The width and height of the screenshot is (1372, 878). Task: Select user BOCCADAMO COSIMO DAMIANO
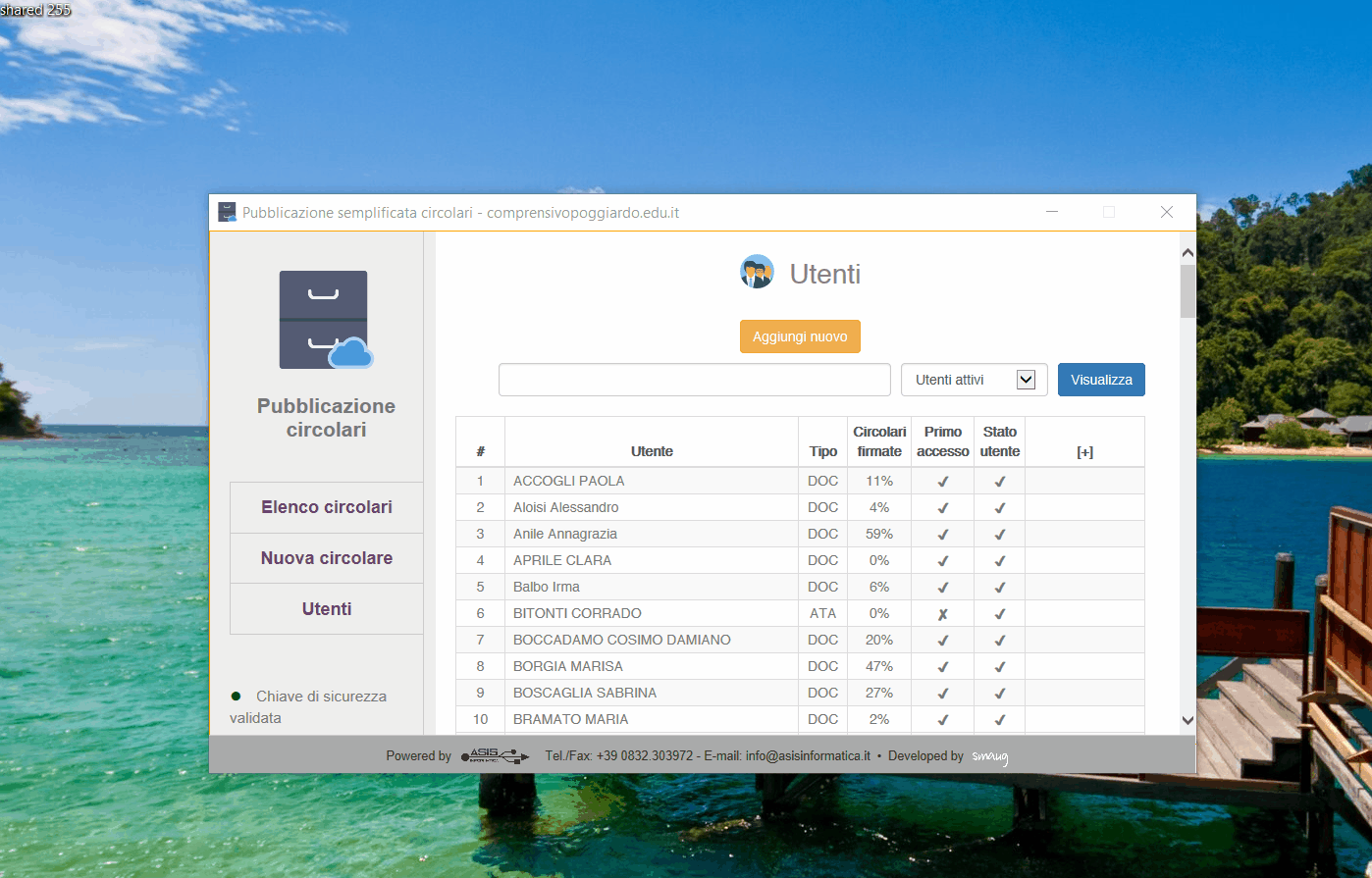coord(621,640)
